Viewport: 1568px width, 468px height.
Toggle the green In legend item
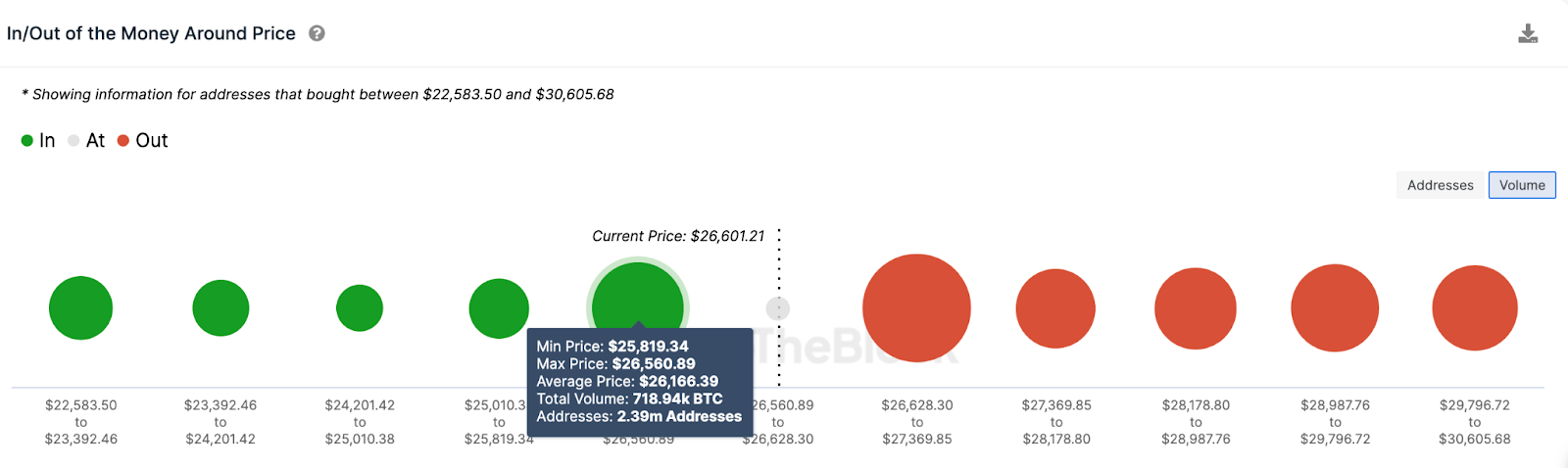[38, 141]
